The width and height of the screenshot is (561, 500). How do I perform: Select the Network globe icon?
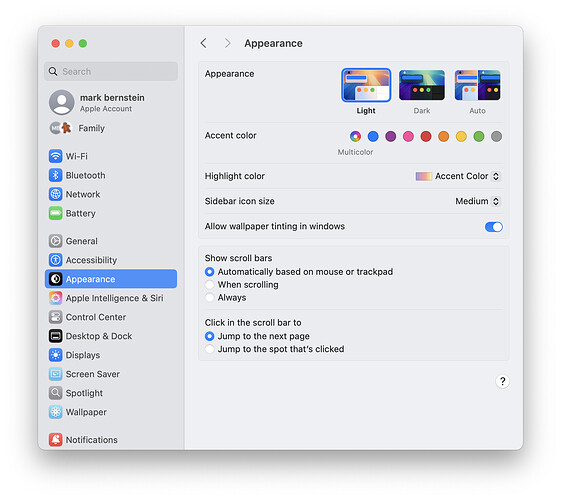pos(55,194)
